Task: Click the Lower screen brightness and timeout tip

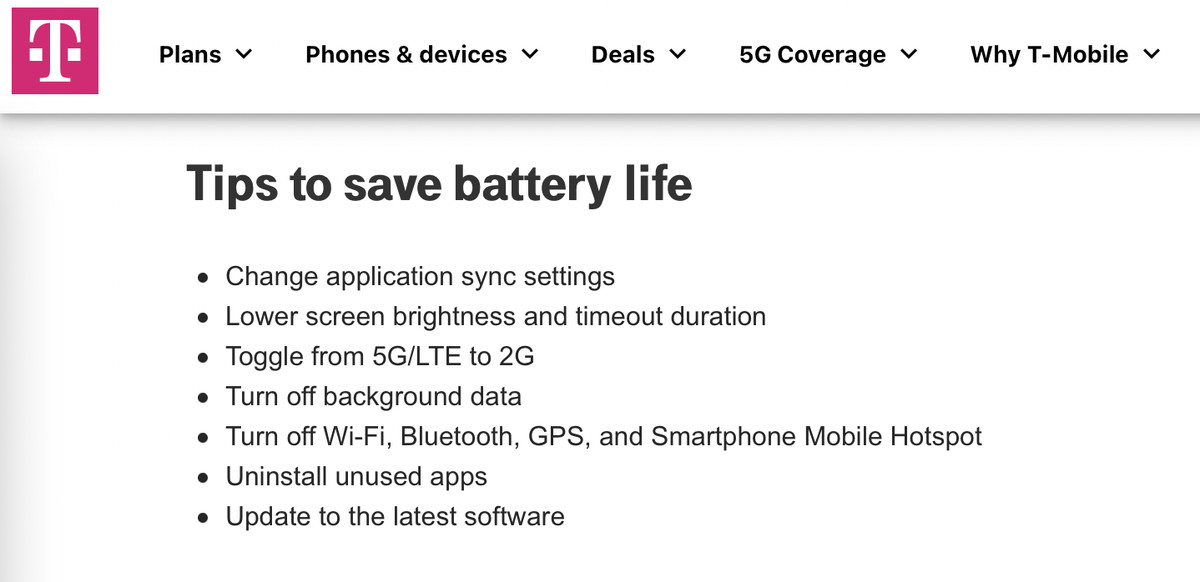Action: click(x=496, y=317)
